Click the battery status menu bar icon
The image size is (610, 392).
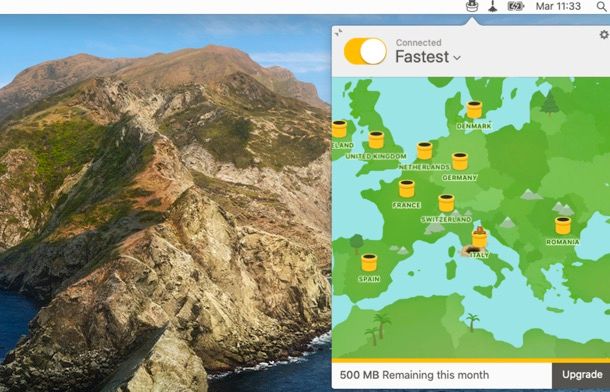click(x=516, y=6)
